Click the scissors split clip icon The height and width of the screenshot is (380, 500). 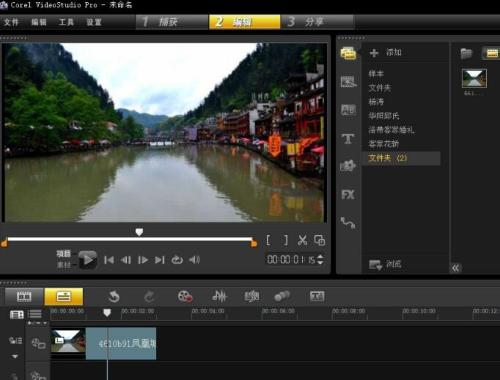click(x=302, y=240)
